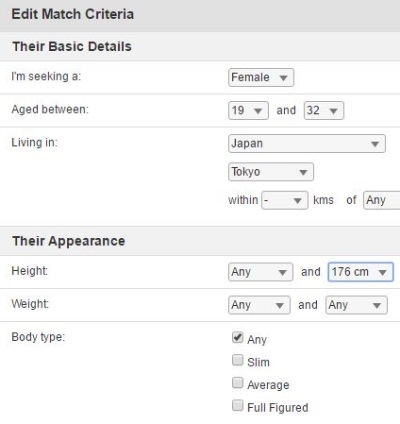
Task: Open the maximum Weight dropdown set to Any
Action: (356, 305)
